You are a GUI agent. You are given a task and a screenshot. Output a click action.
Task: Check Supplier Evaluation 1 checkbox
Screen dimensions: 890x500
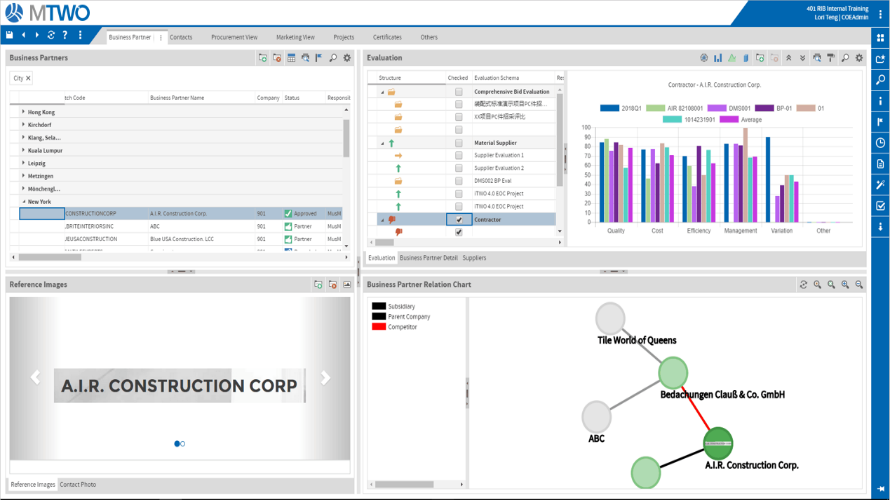click(459, 156)
